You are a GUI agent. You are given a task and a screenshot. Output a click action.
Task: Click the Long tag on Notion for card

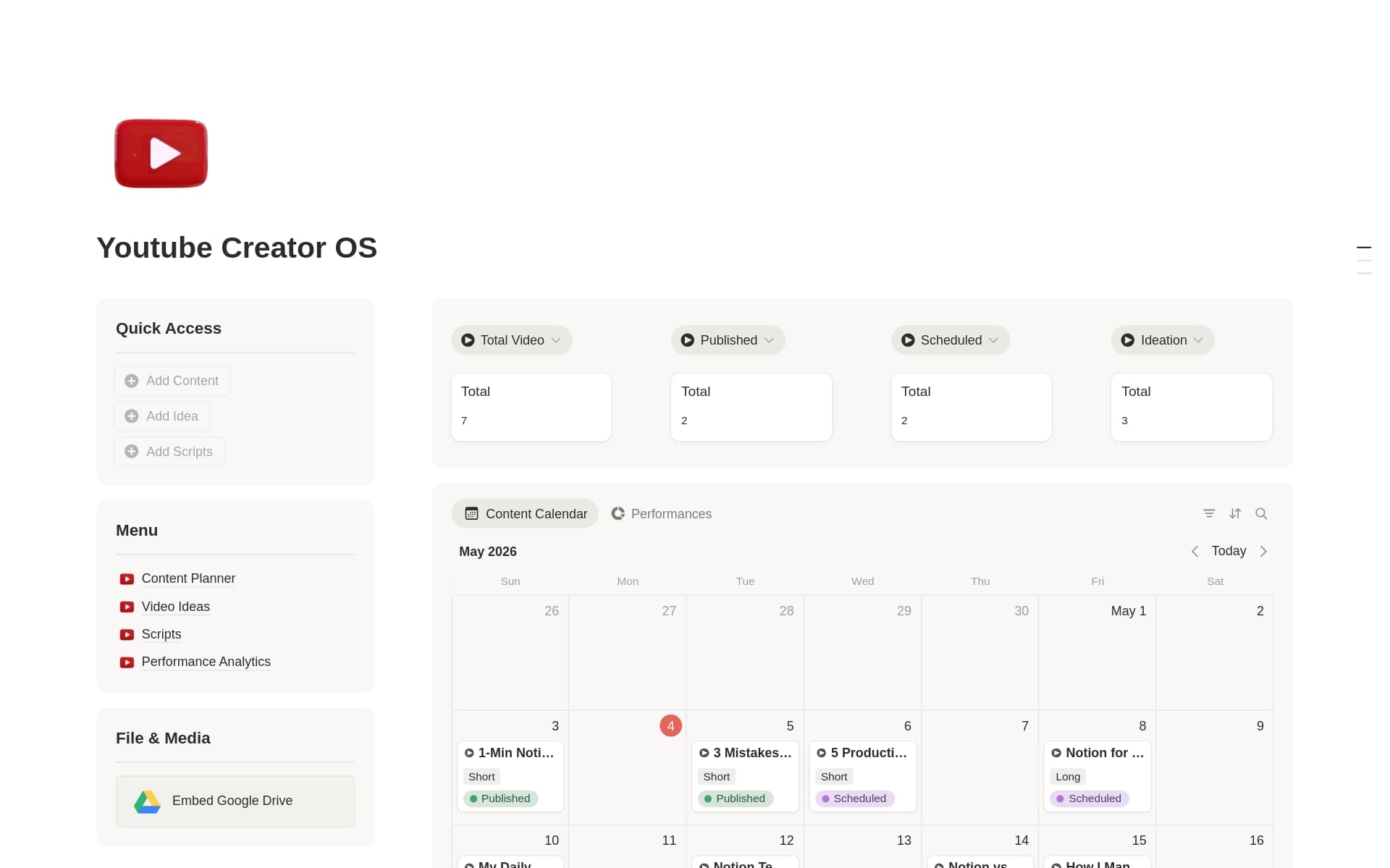click(1068, 777)
